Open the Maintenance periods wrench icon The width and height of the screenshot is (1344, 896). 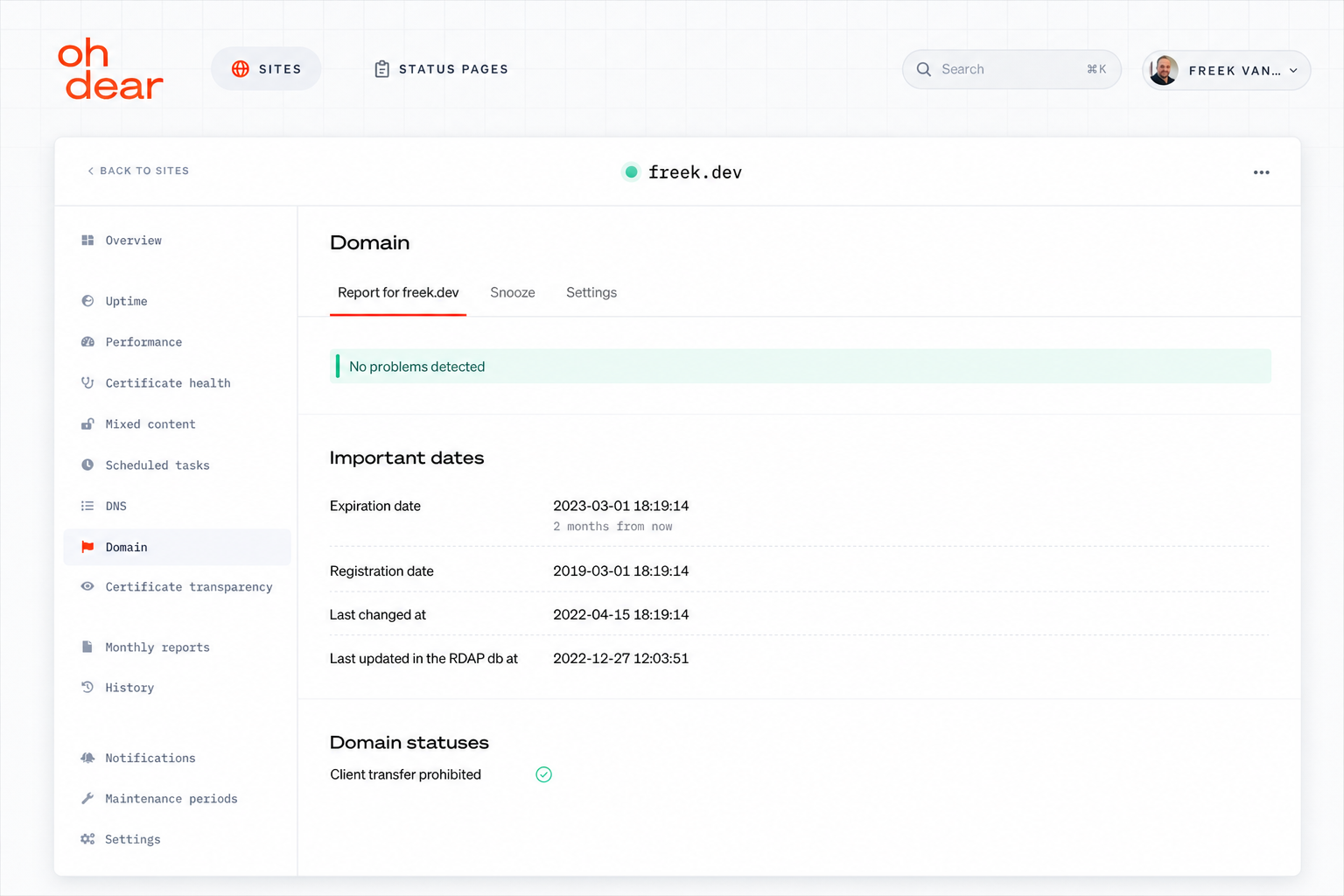pyautogui.click(x=87, y=798)
